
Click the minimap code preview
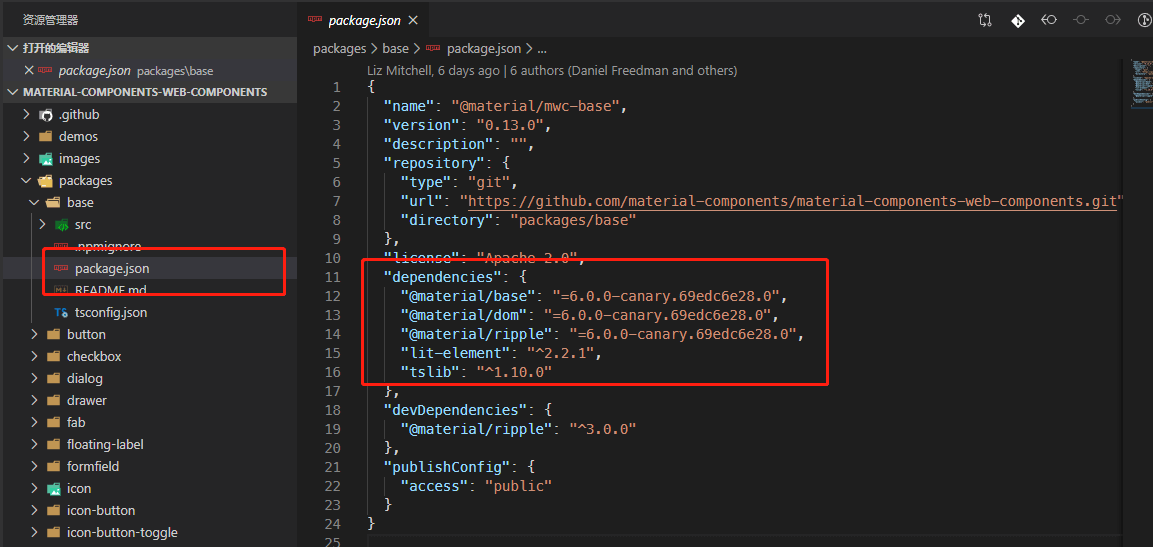[x=1140, y=85]
